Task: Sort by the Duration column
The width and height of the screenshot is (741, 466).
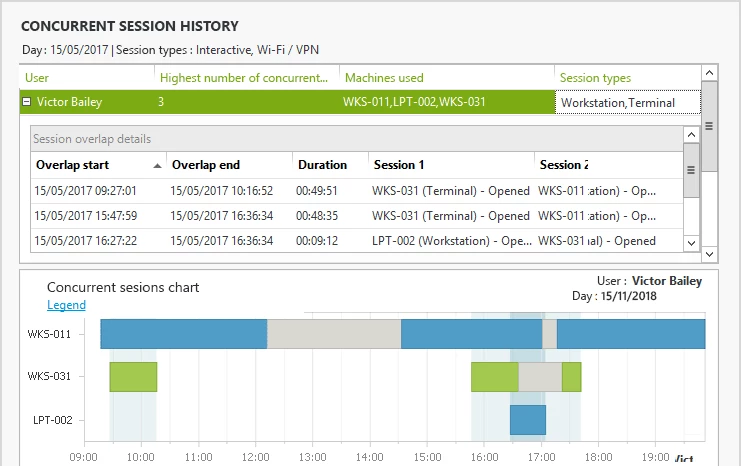Action: point(322,165)
